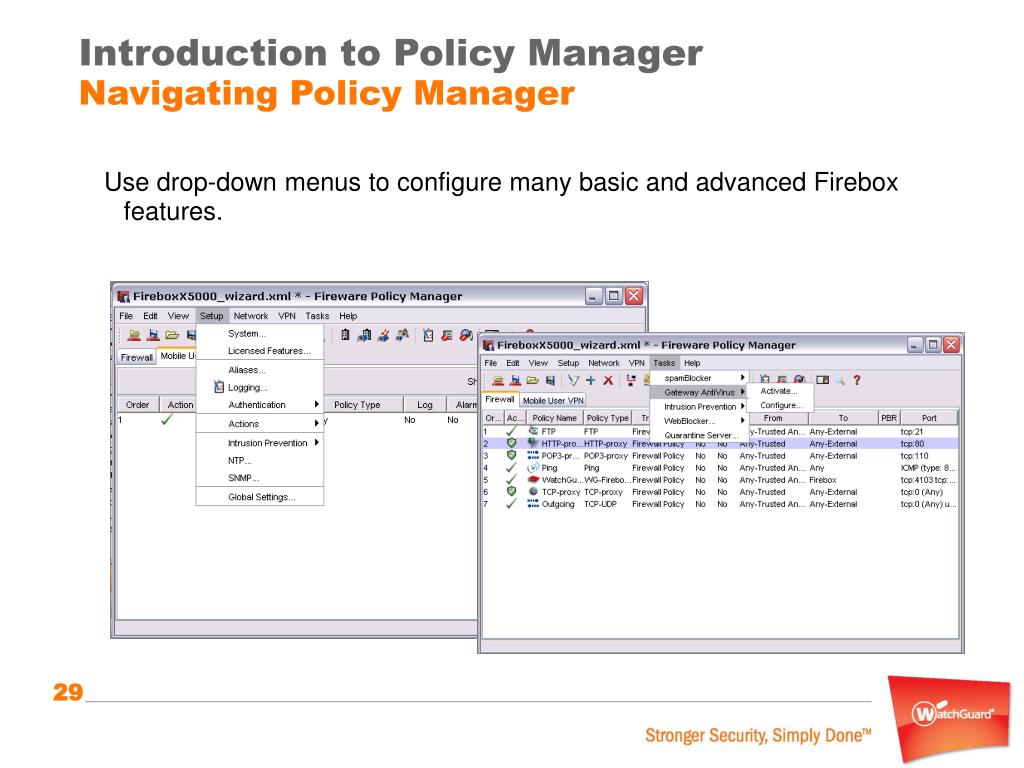Expand Intrusion Prevention submenu in Tasks menu
Screen dimensions: 1024x768
(x=699, y=406)
